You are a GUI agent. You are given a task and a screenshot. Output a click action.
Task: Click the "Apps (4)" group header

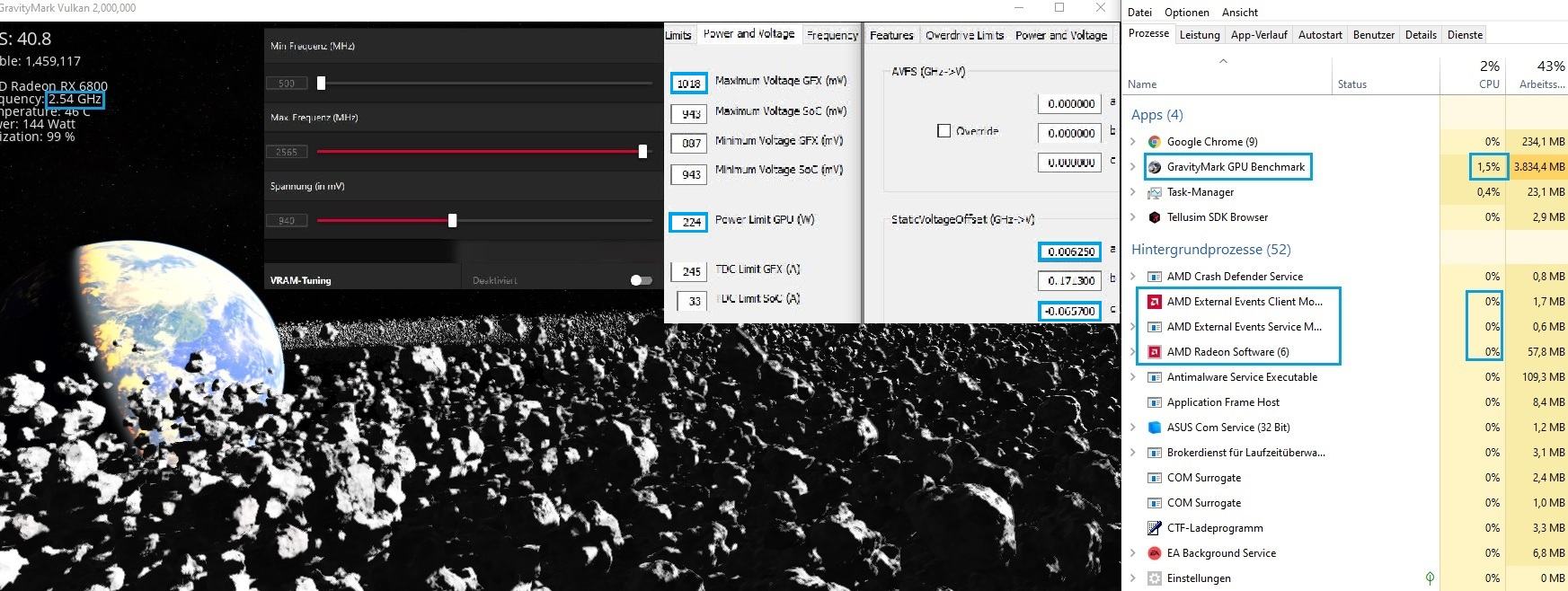click(x=1157, y=115)
